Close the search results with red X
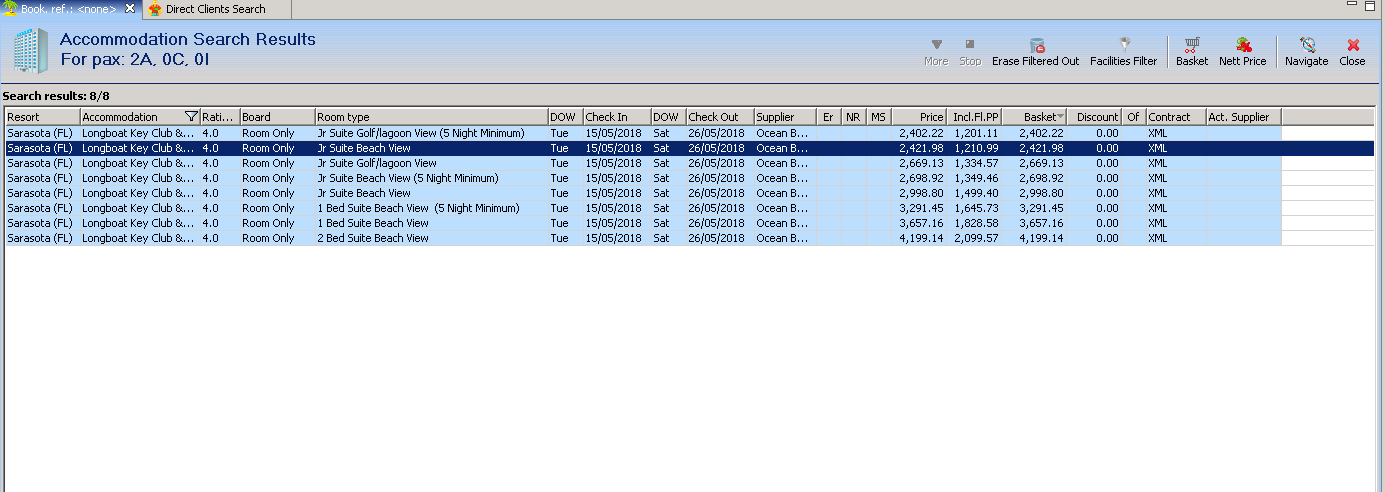Viewport: 1385px width, 492px height. tap(1352, 52)
